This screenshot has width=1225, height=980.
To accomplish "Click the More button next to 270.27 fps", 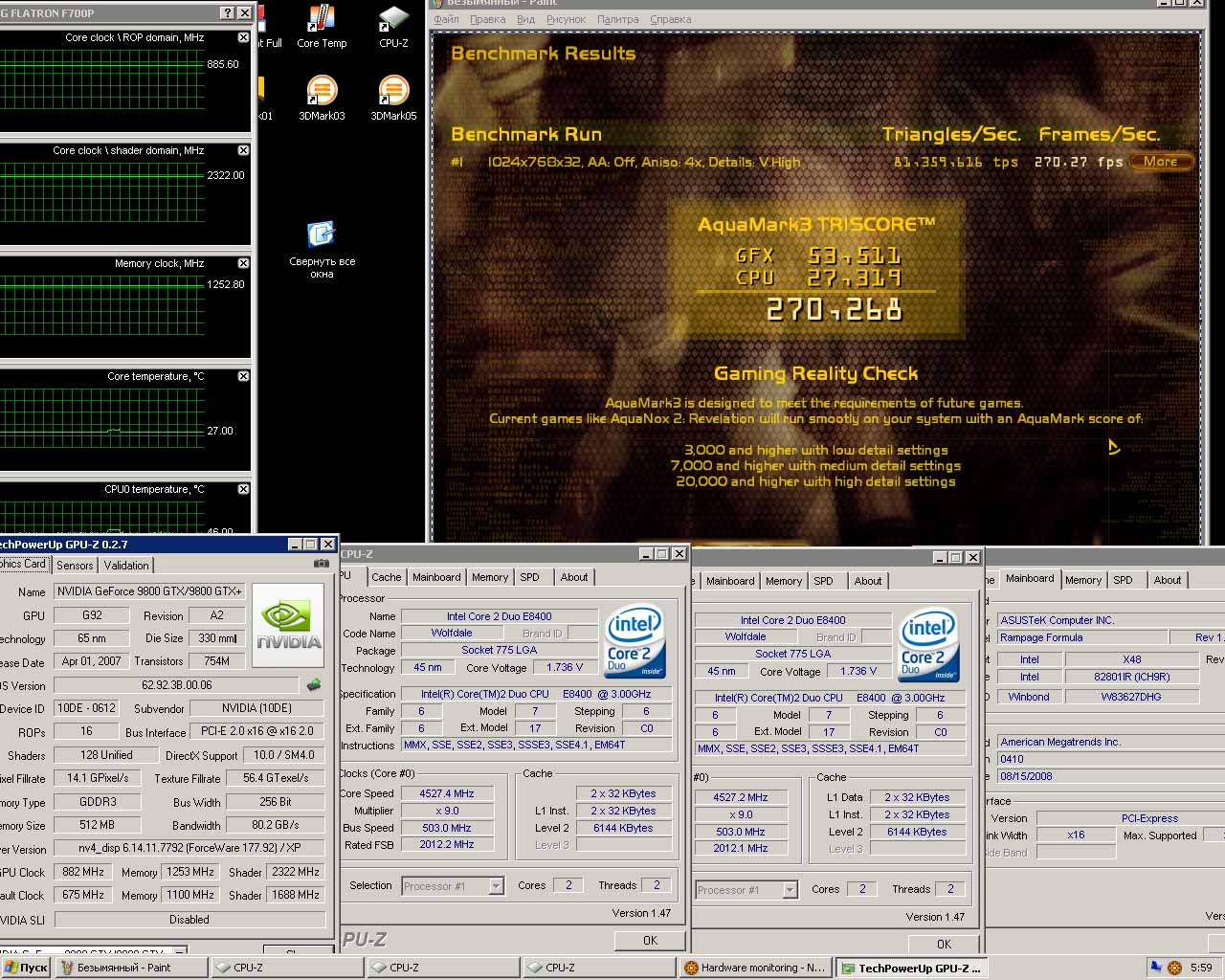I will tap(1161, 162).
